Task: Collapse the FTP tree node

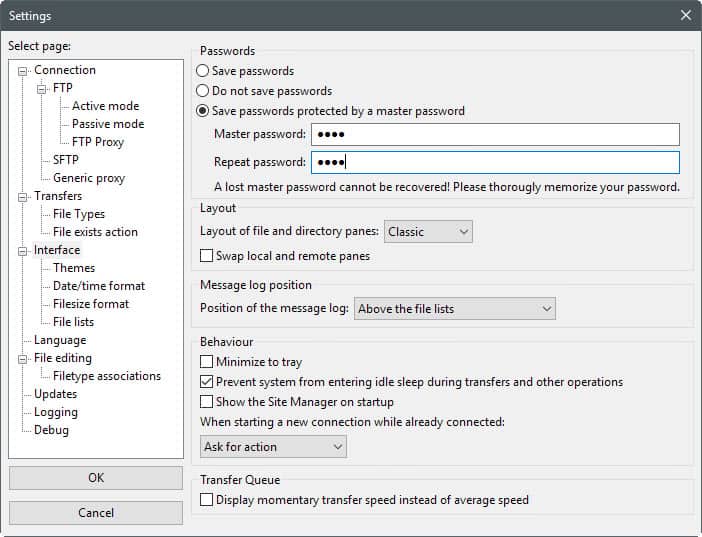Action: pyautogui.click(x=41, y=89)
